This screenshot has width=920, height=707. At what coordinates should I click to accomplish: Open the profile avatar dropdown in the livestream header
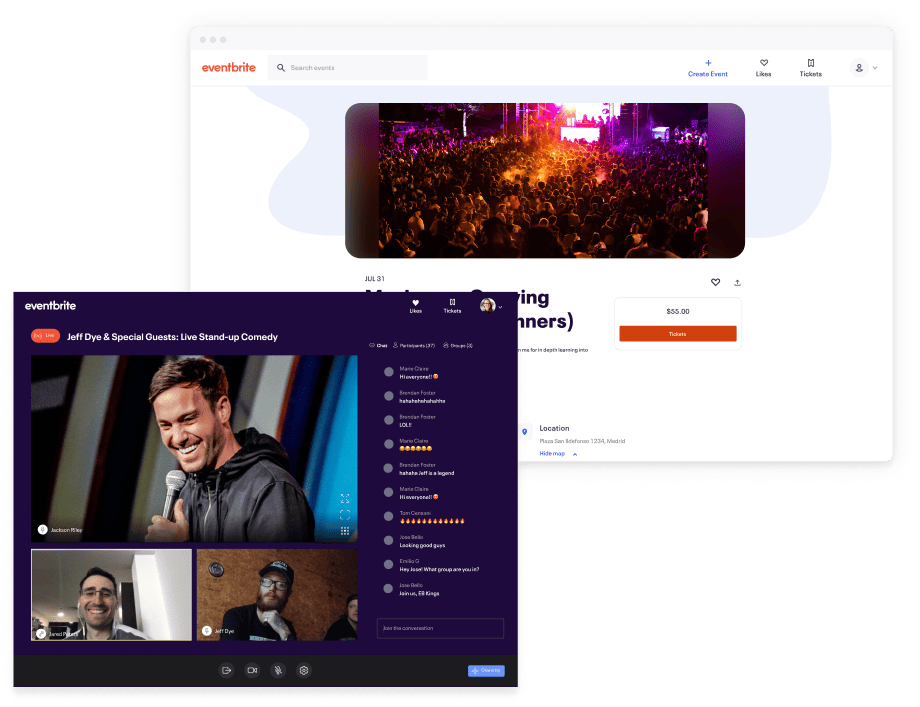(x=487, y=306)
